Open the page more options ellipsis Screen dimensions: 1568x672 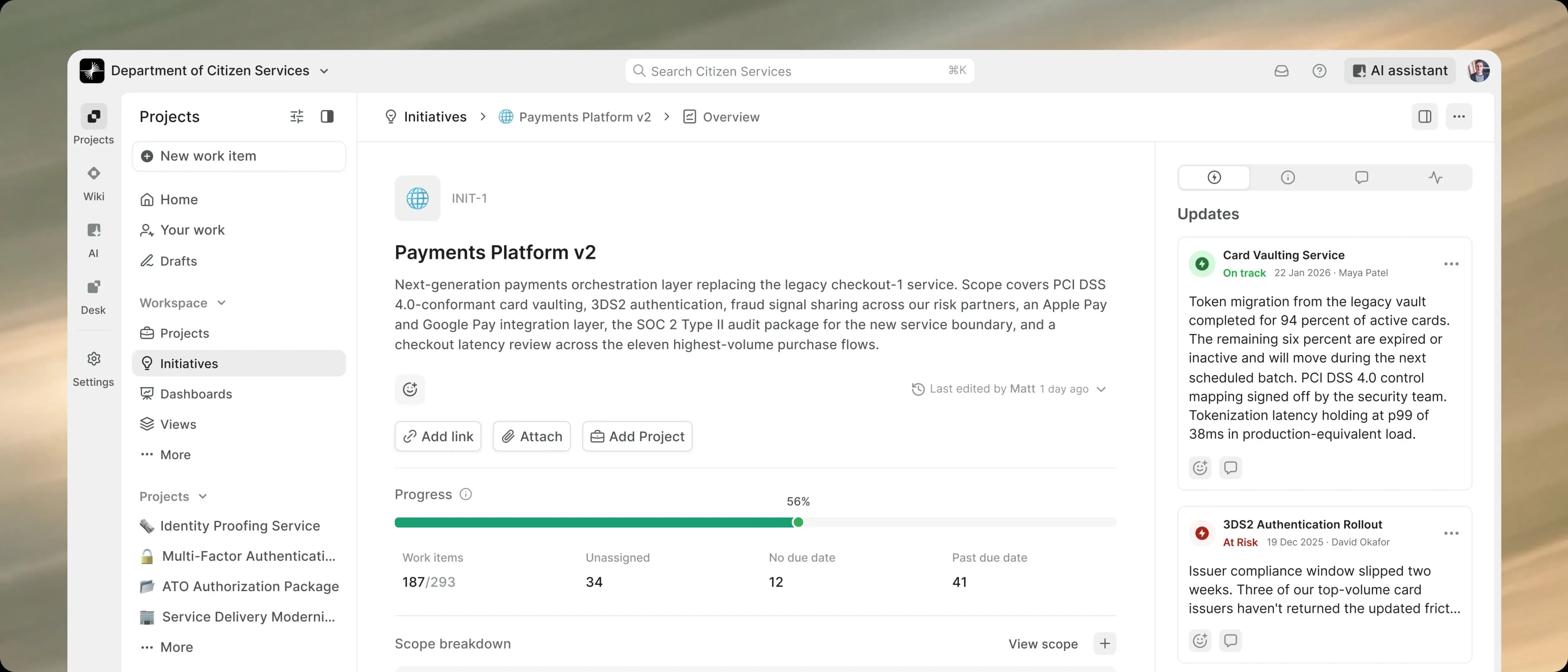click(1459, 116)
